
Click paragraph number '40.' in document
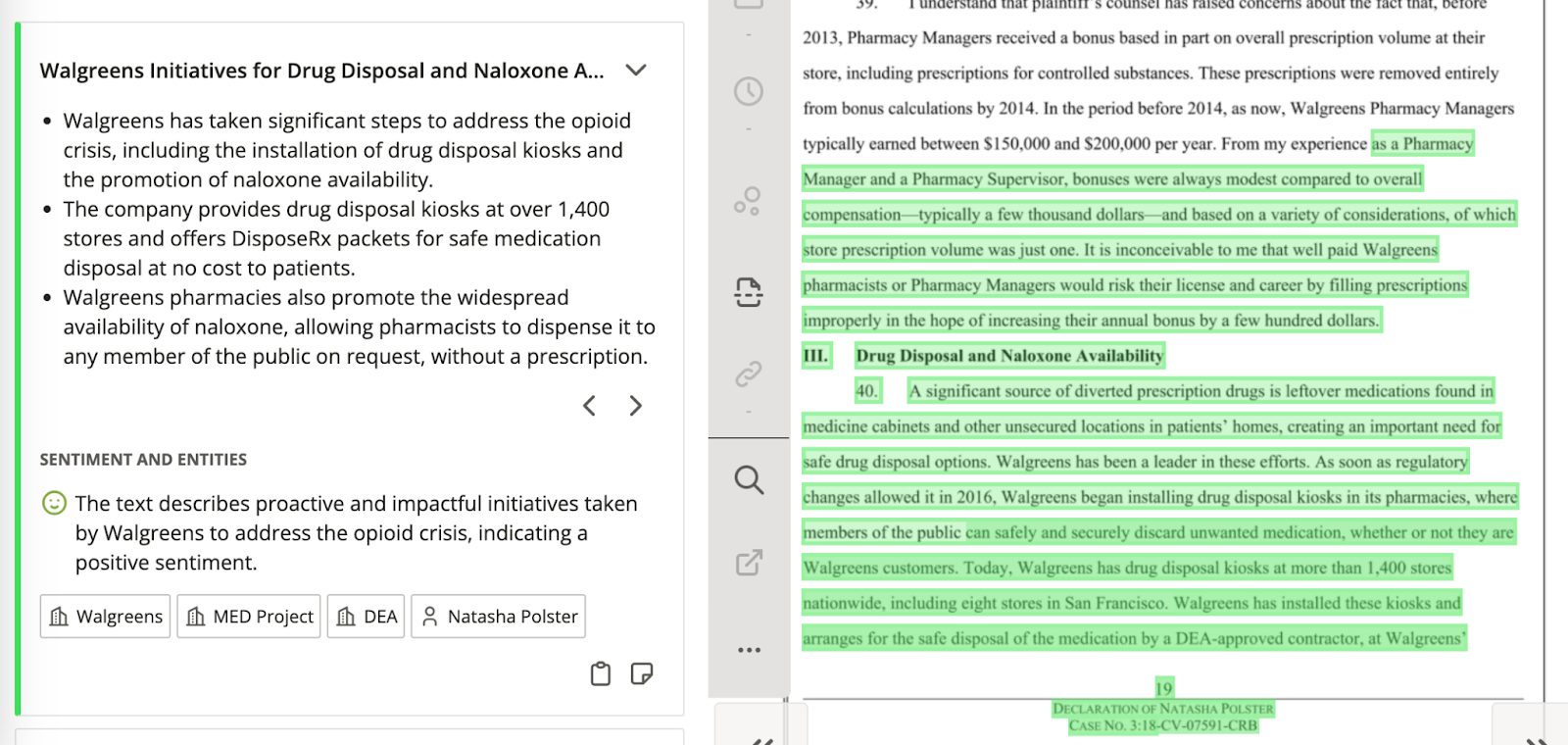pyautogui.click(x=866, y=391)
